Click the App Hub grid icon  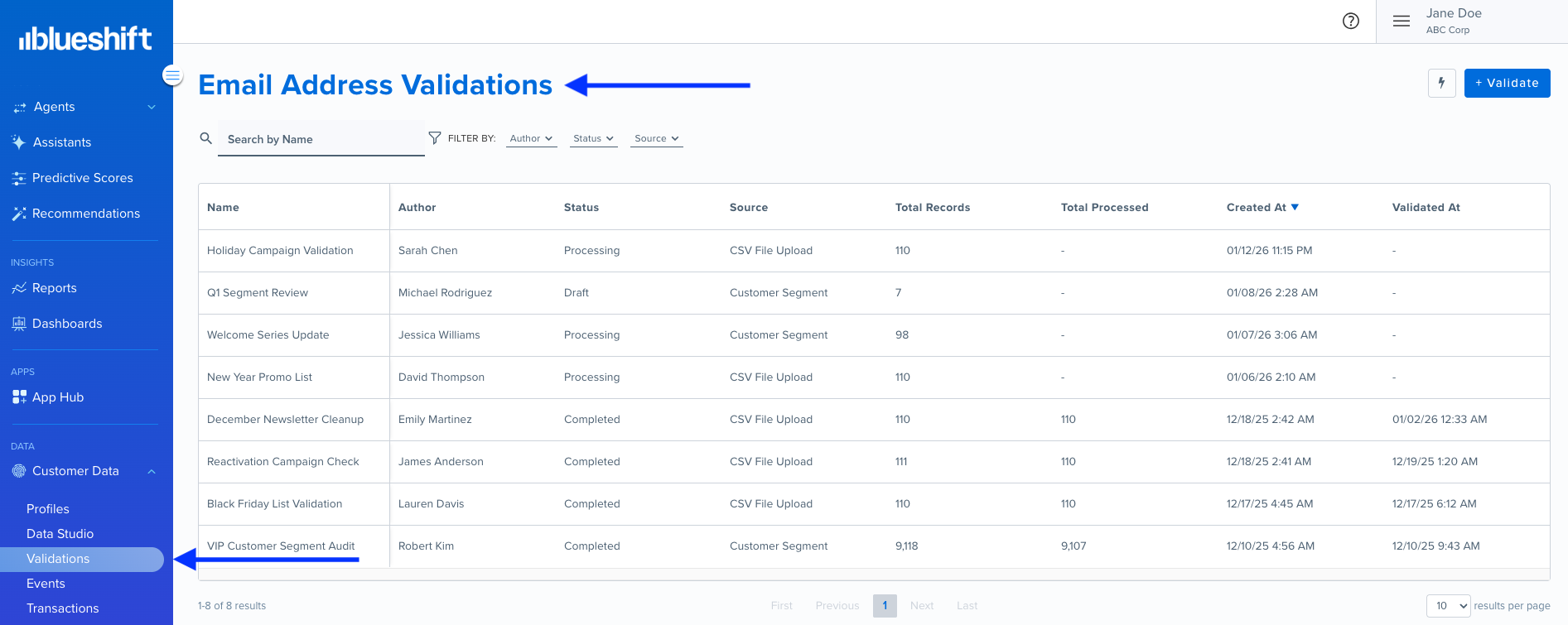click(x=19, y=397)
